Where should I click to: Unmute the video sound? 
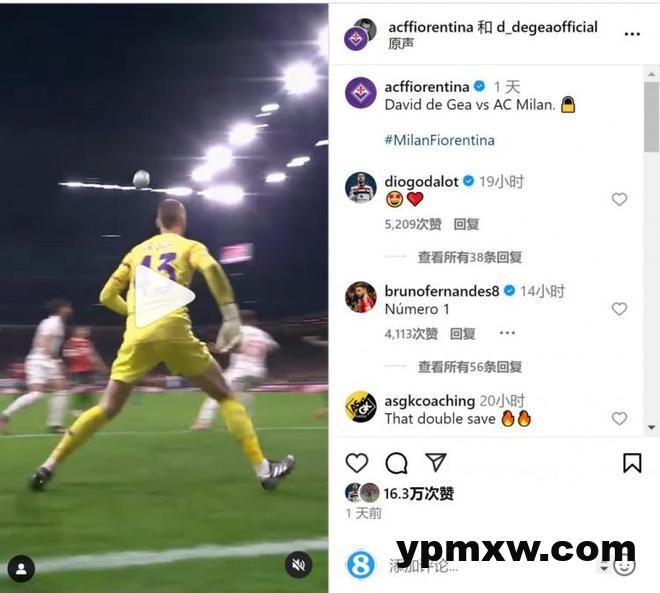click(x=298, y=565)
